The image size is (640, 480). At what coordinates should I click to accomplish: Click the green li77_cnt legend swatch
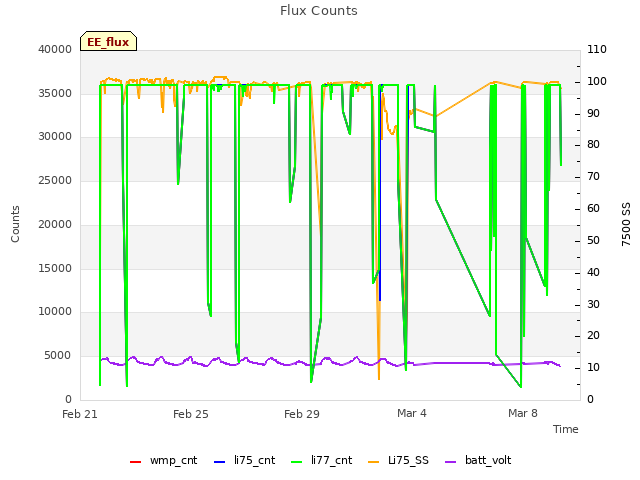click(296, 462)
